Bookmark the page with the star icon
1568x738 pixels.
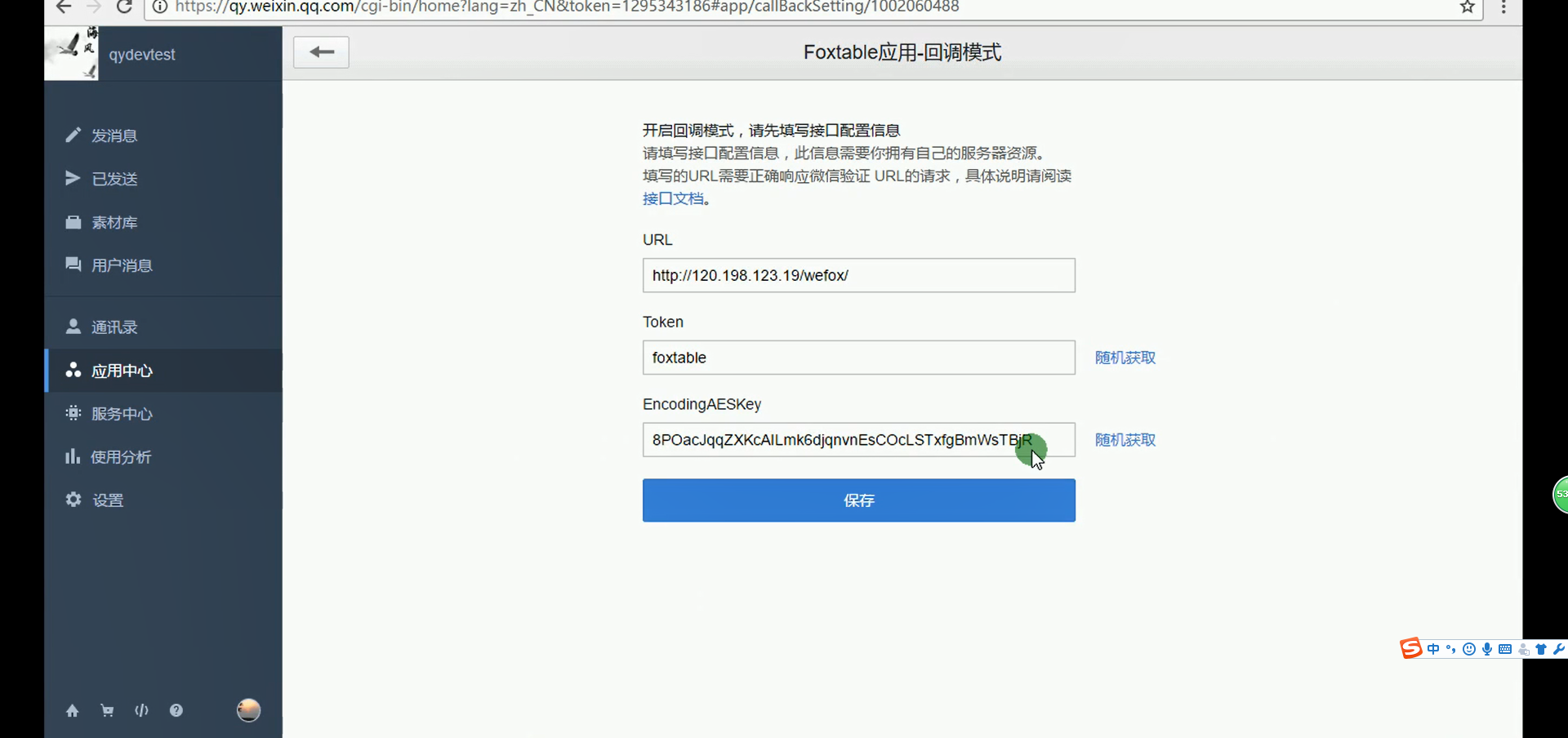coord(1467,7)
